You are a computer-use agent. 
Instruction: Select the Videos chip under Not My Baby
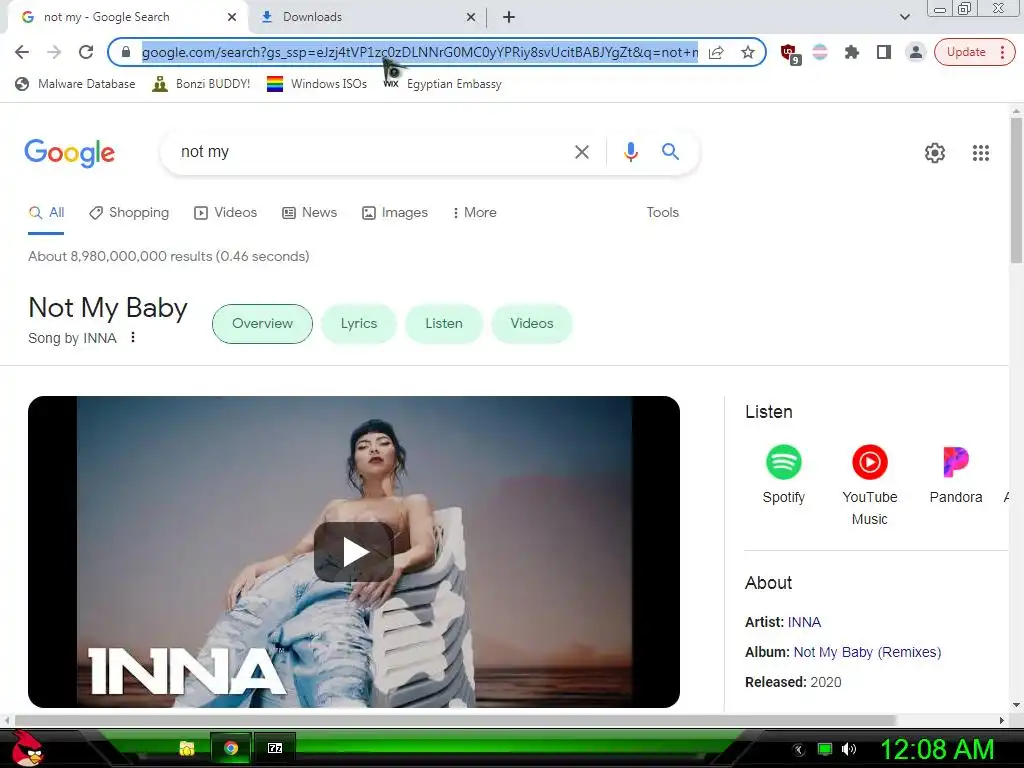532,324
